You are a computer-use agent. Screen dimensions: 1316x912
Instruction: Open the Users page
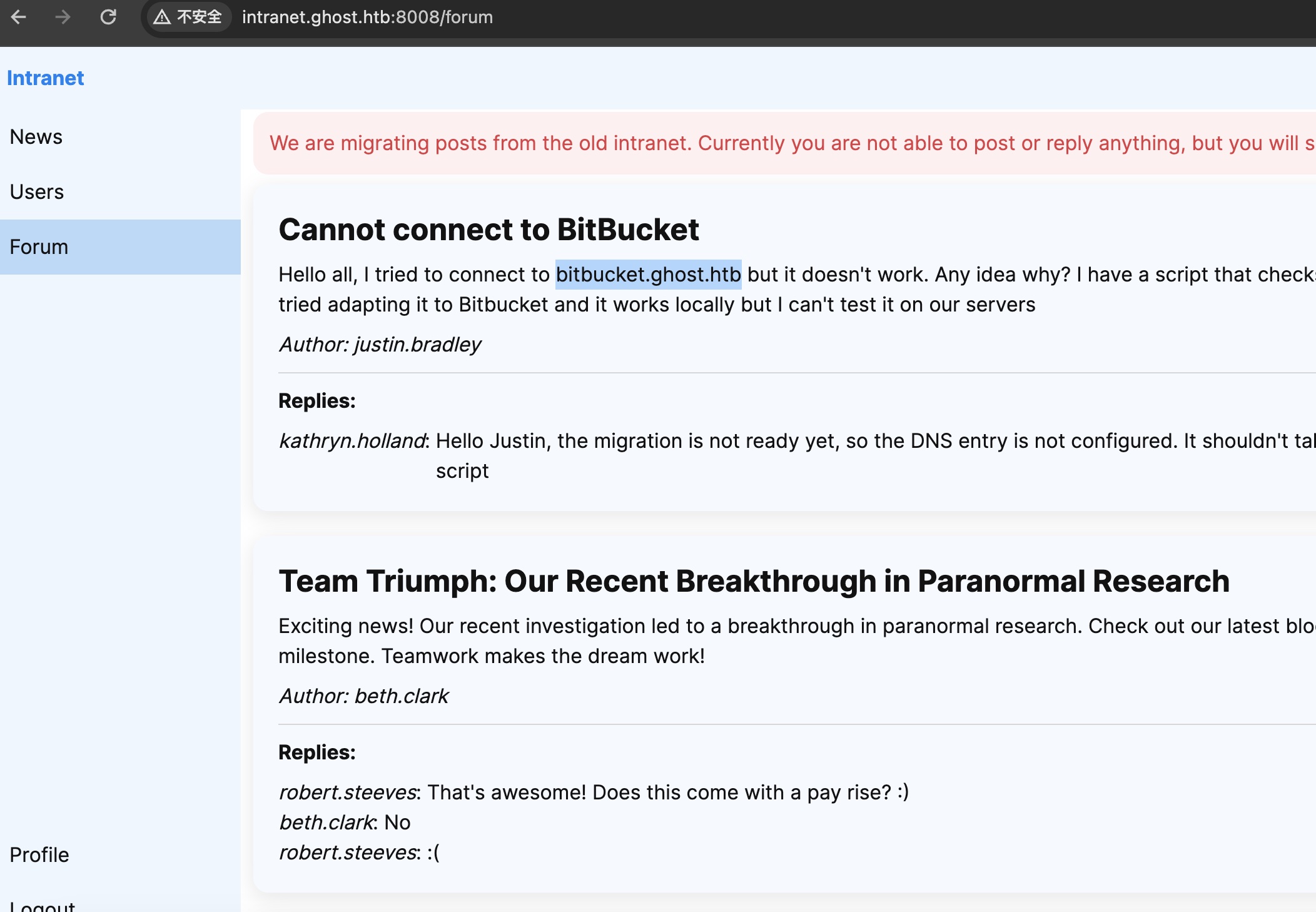click(x=37, y=192)
